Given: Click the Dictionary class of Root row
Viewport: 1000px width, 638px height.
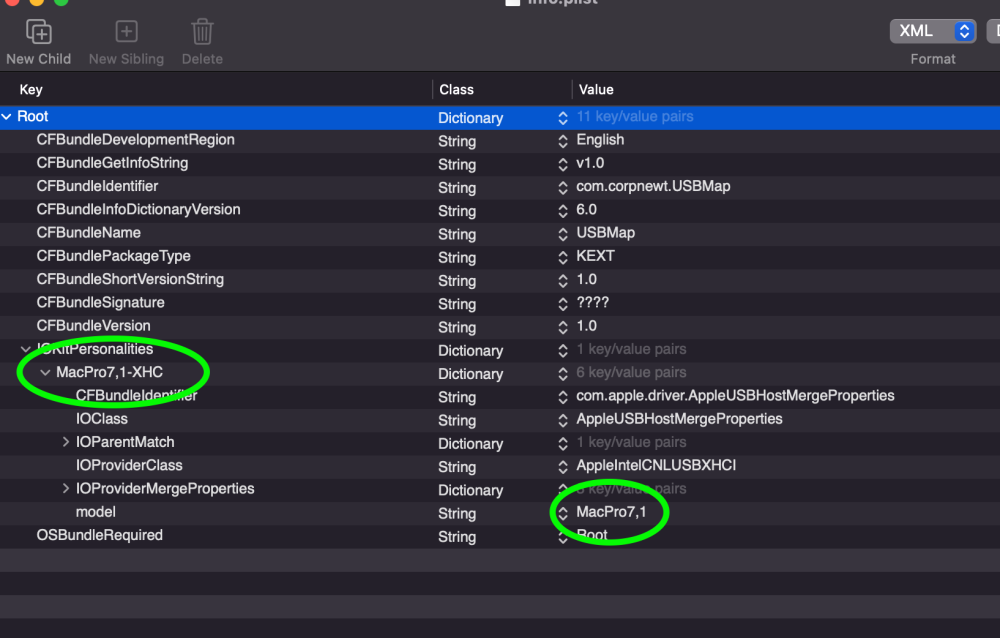Looking at the screenshot, I should (x=471, y=118).
